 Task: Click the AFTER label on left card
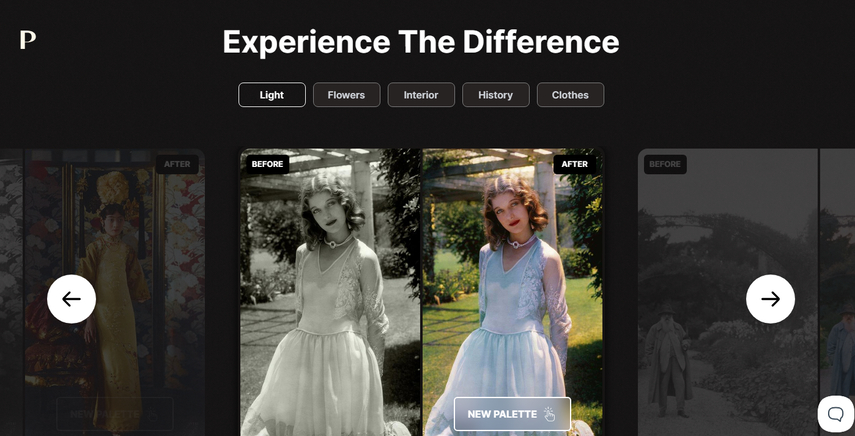pyautogui.click(x=177, y=164)
